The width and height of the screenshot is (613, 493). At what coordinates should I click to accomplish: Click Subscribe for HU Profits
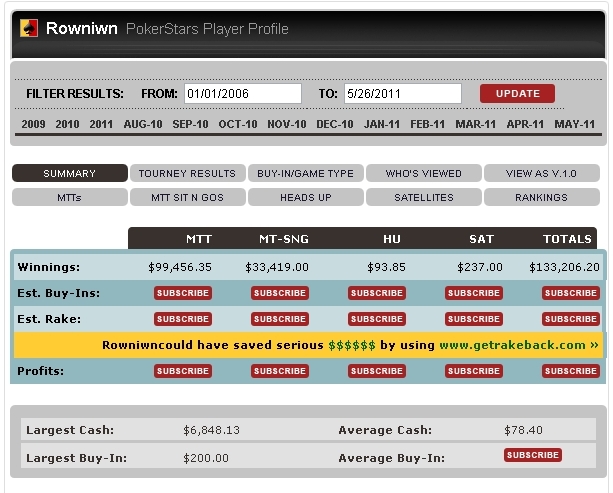click(x=377, y=371)
